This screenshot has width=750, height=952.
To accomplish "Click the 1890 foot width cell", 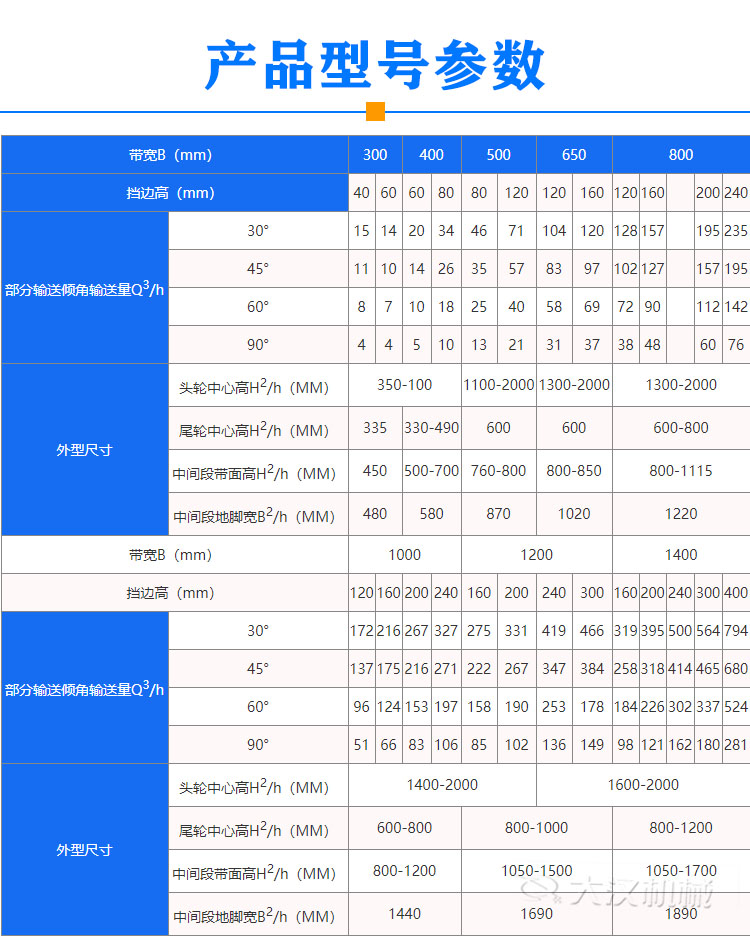I will [680, 914].
